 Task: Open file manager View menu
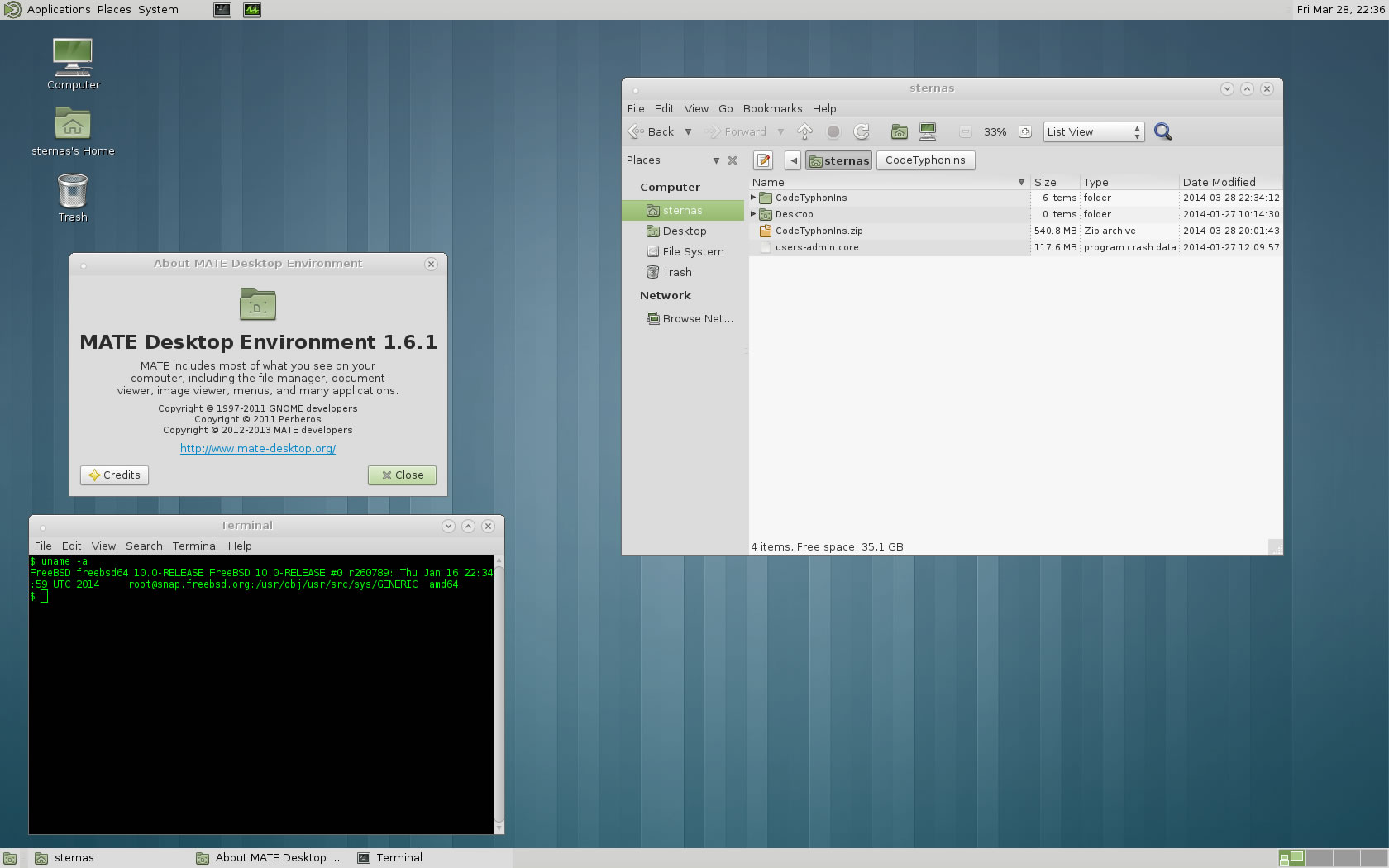click(696, 108)
